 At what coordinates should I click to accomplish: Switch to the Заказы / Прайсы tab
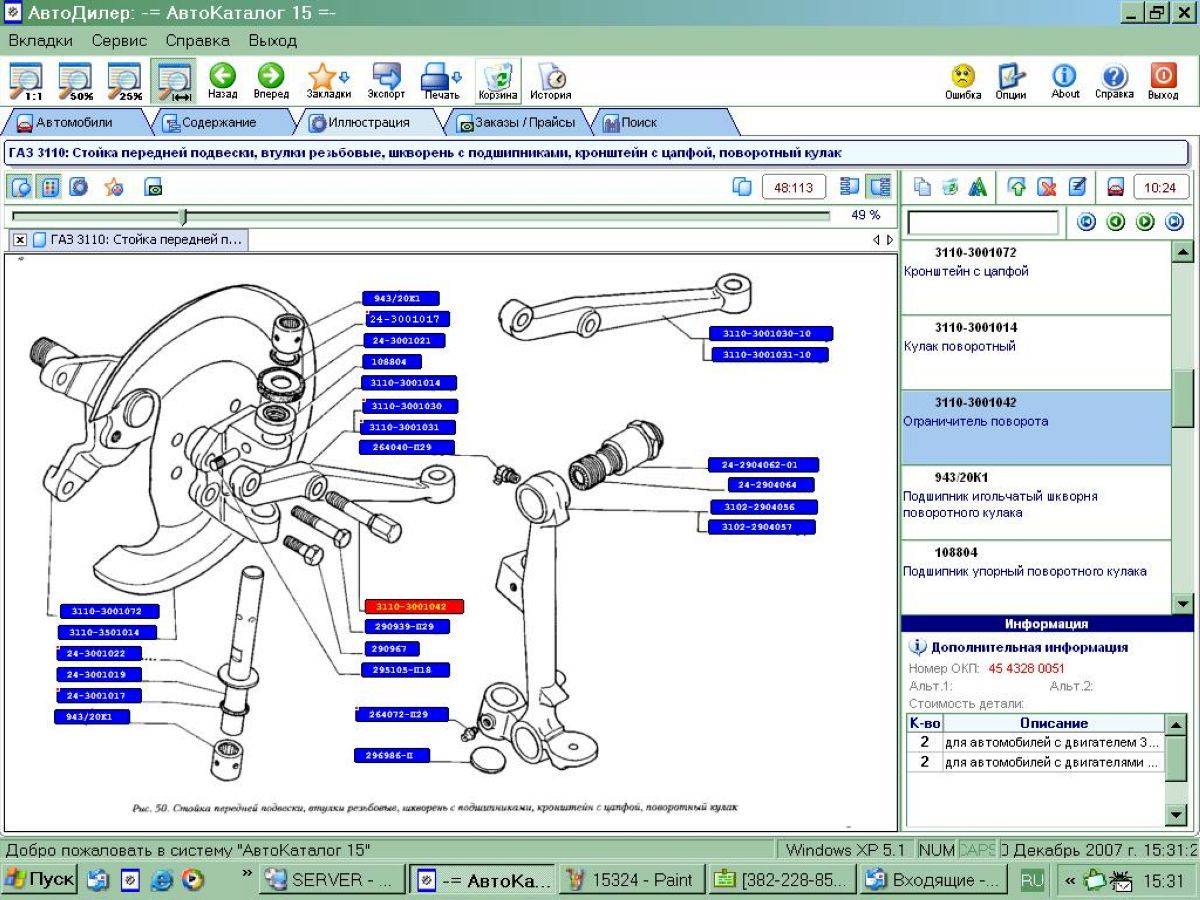tap(517, 123)
